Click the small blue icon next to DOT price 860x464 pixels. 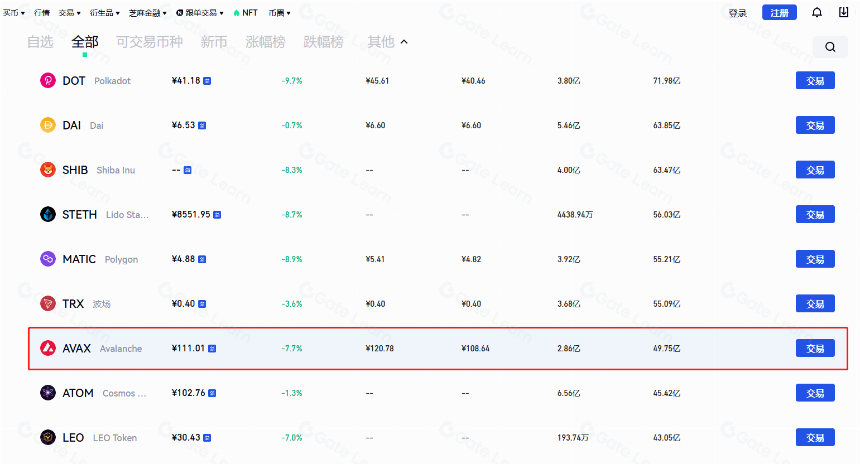pos(207,81)
